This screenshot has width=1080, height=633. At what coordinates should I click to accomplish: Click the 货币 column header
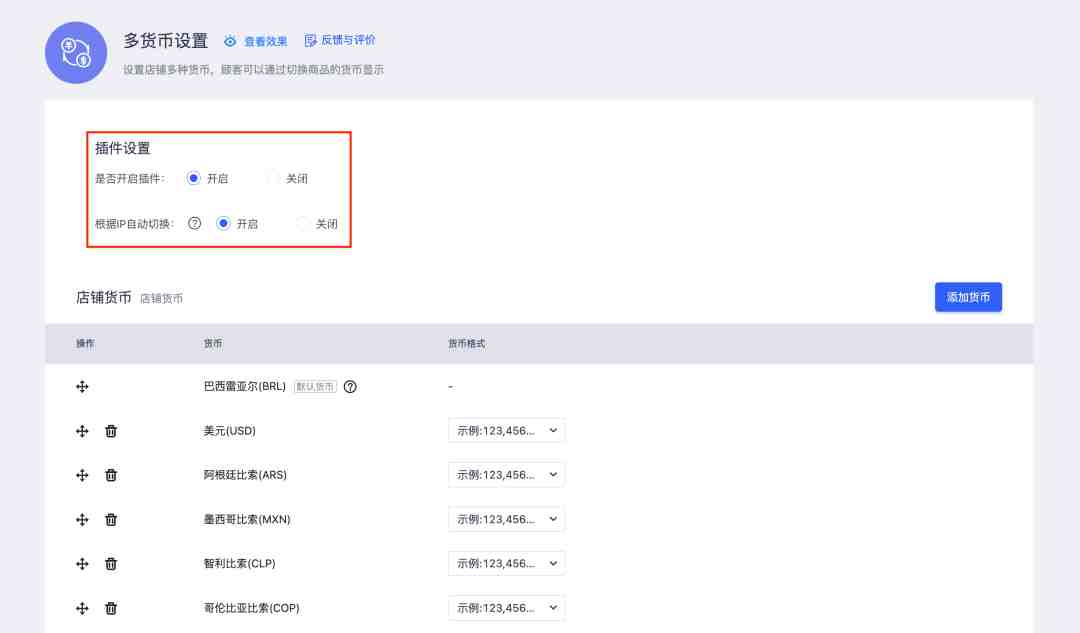click(213, 343)
